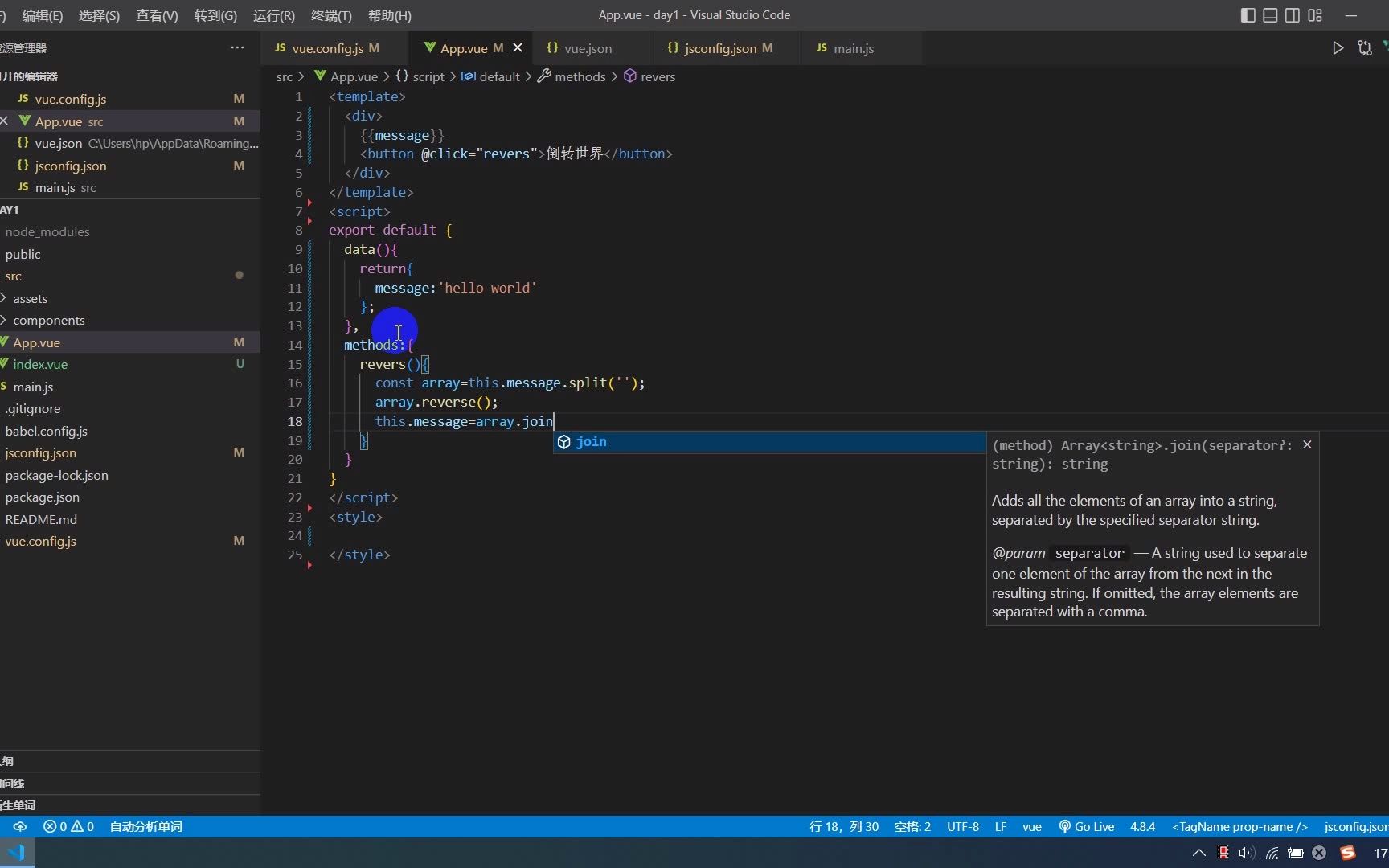1389x868 pixels.
Task: Collapse the open editors section header
Action: [130, 76]
